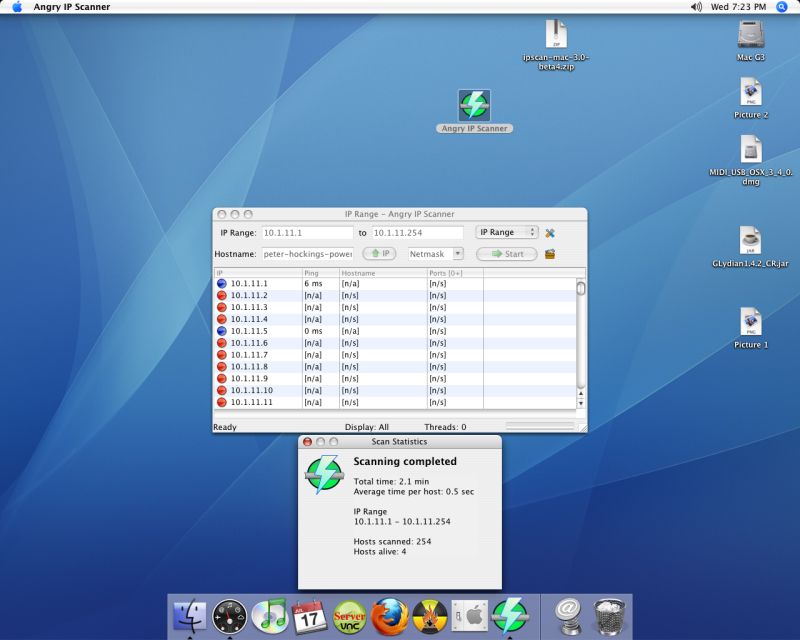800x640 pixels.
Task: Open the Trash in the Dock
Action: coord(609,617)
